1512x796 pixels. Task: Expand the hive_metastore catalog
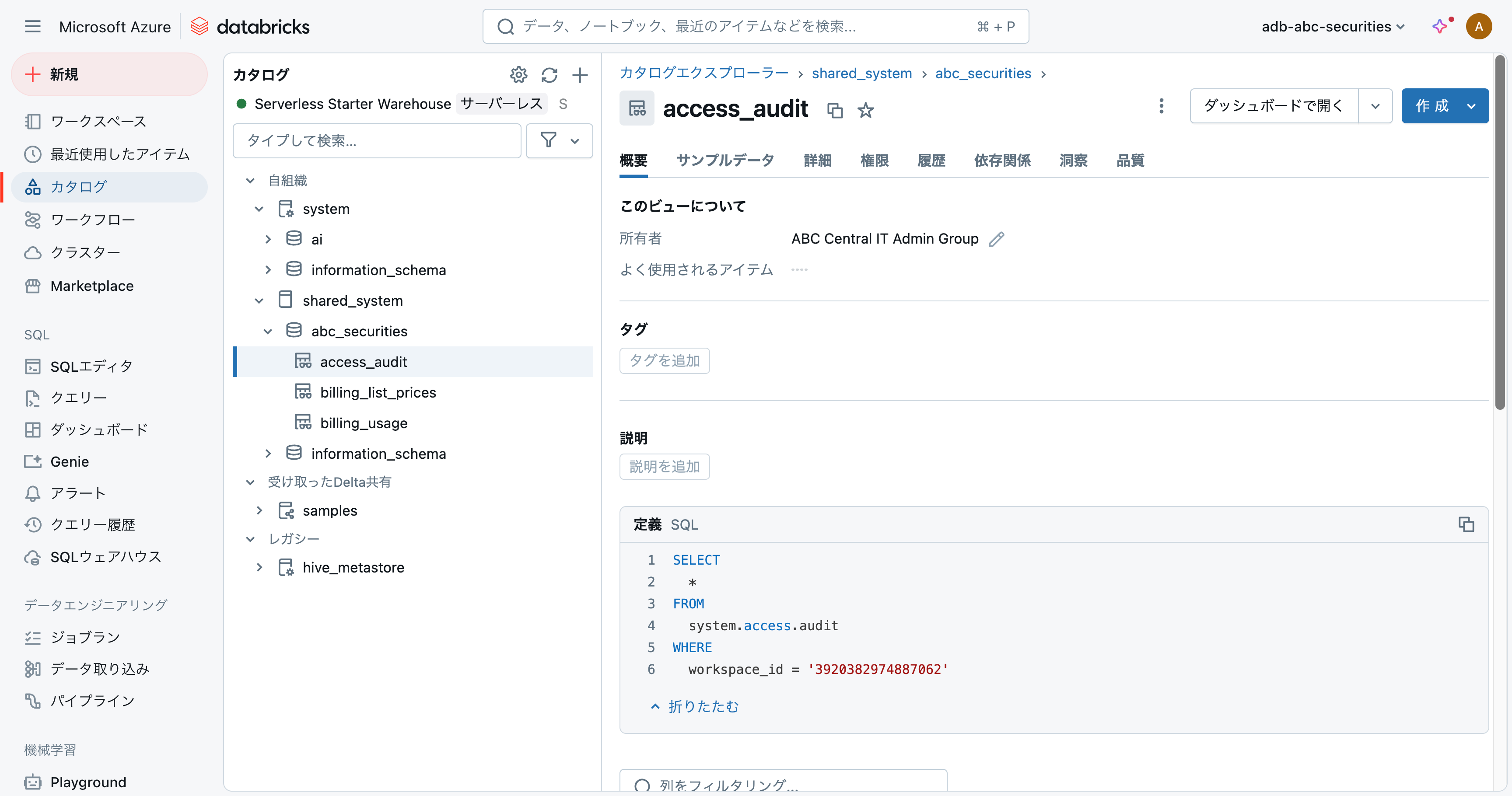(x=259, y=567)
